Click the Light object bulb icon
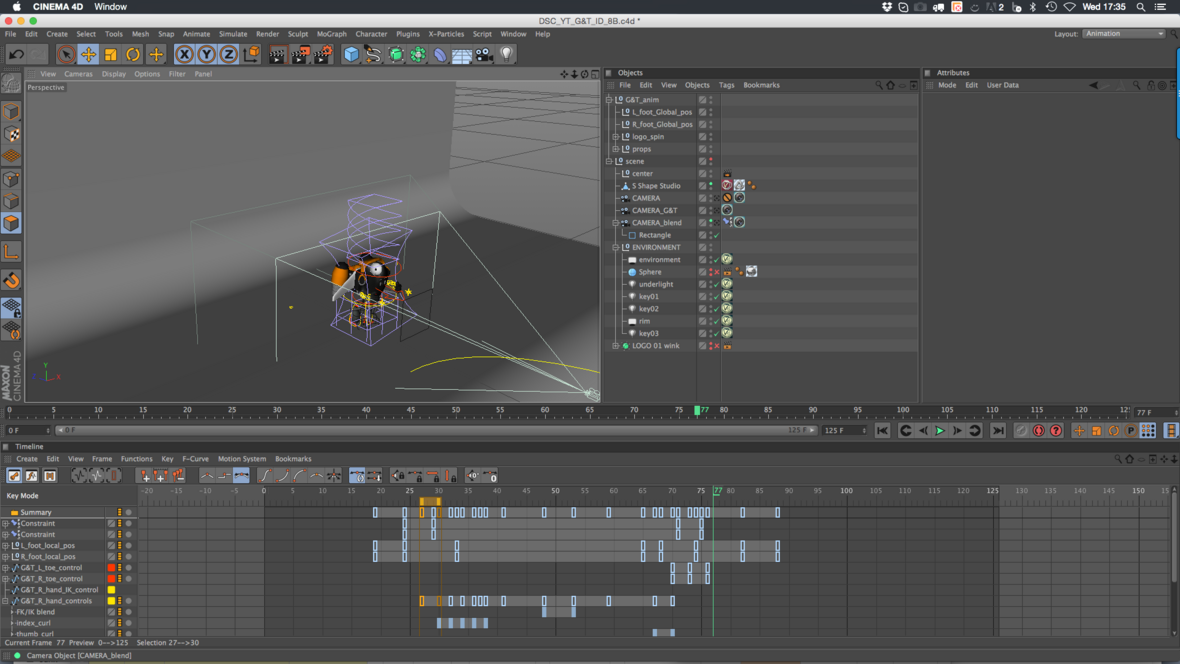Image resolution: width=1180 pixels, height=664 pixels. coord(507,54)
